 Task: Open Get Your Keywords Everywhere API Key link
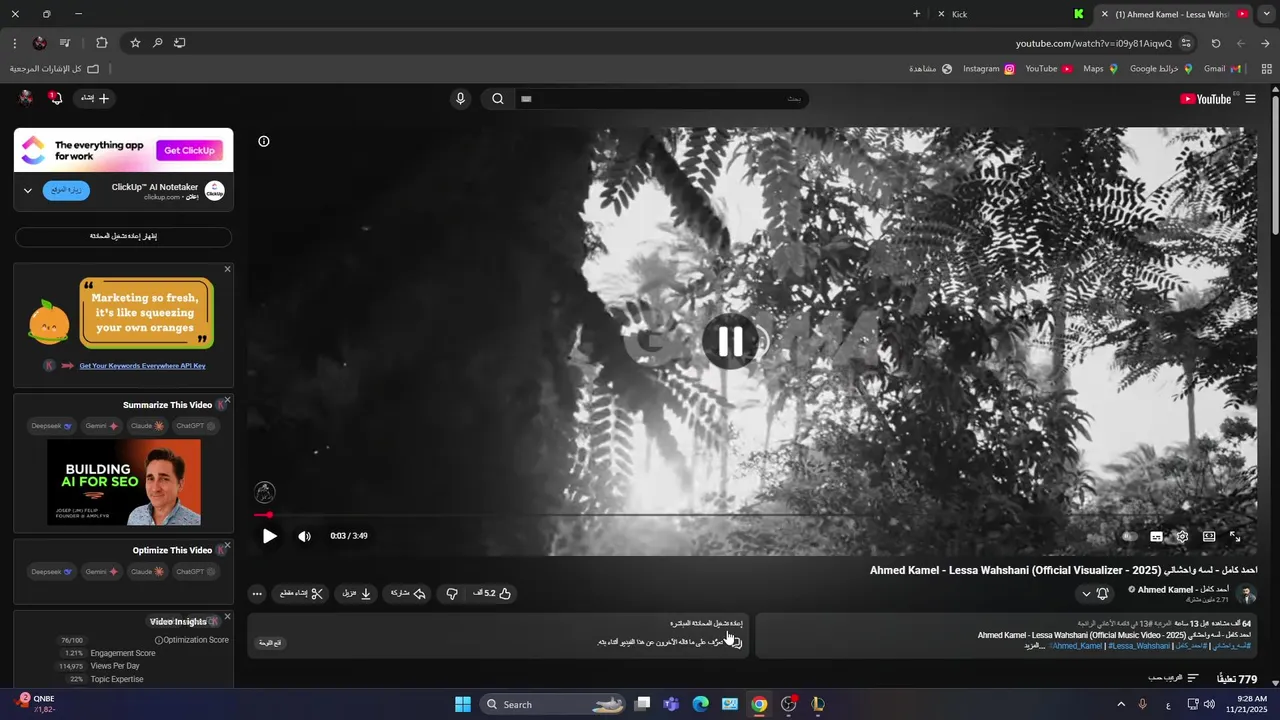pyautogui.click(x=142, y=366)
